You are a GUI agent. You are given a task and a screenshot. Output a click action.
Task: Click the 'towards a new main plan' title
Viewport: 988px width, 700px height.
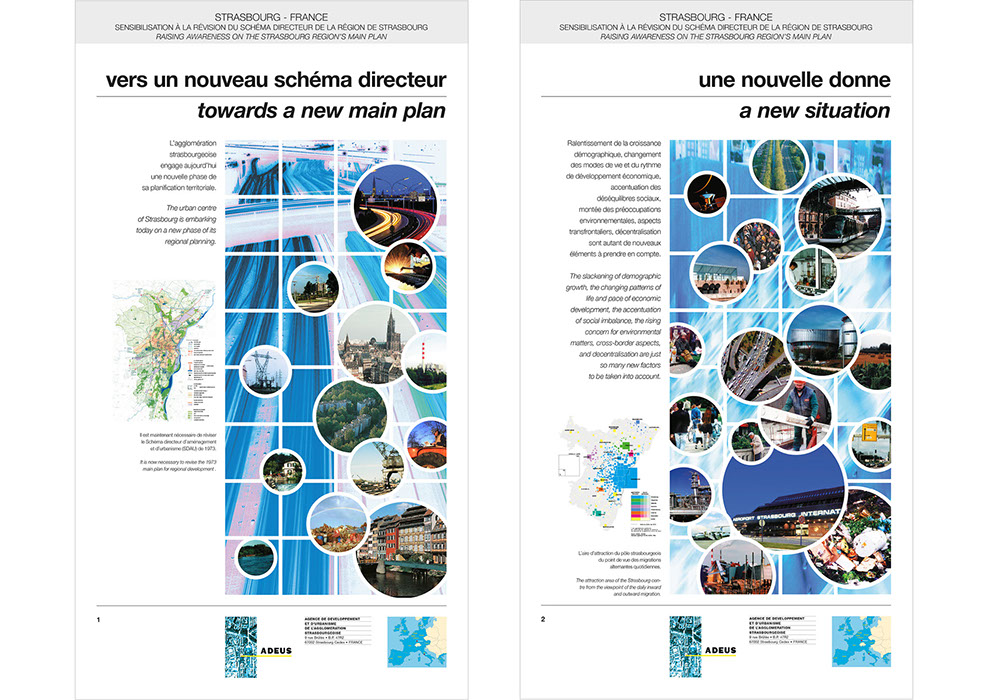(x=320, y=110)
